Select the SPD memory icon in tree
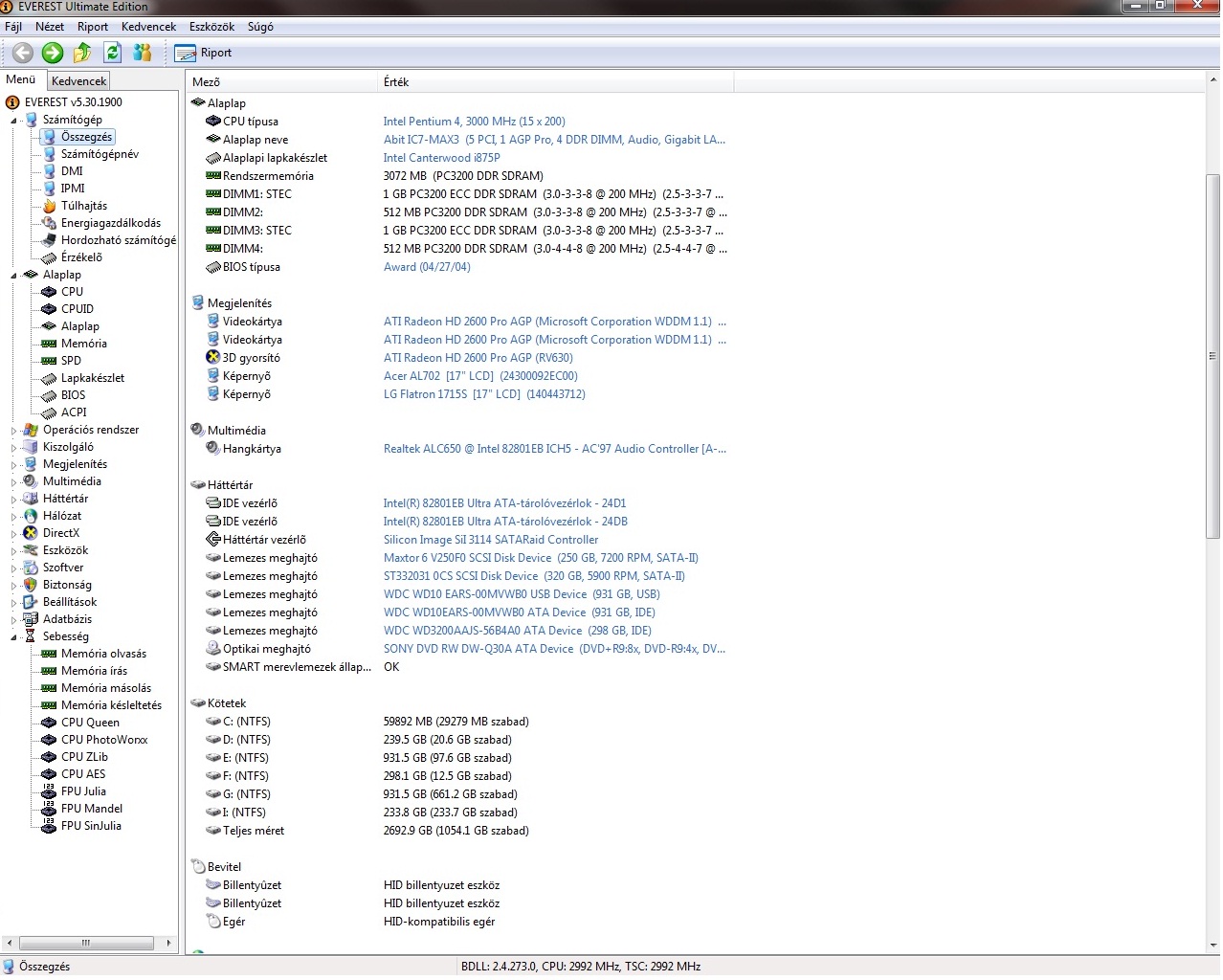Image resolution: width=1223 pixels, height=980 pixels. coord(49,361)
